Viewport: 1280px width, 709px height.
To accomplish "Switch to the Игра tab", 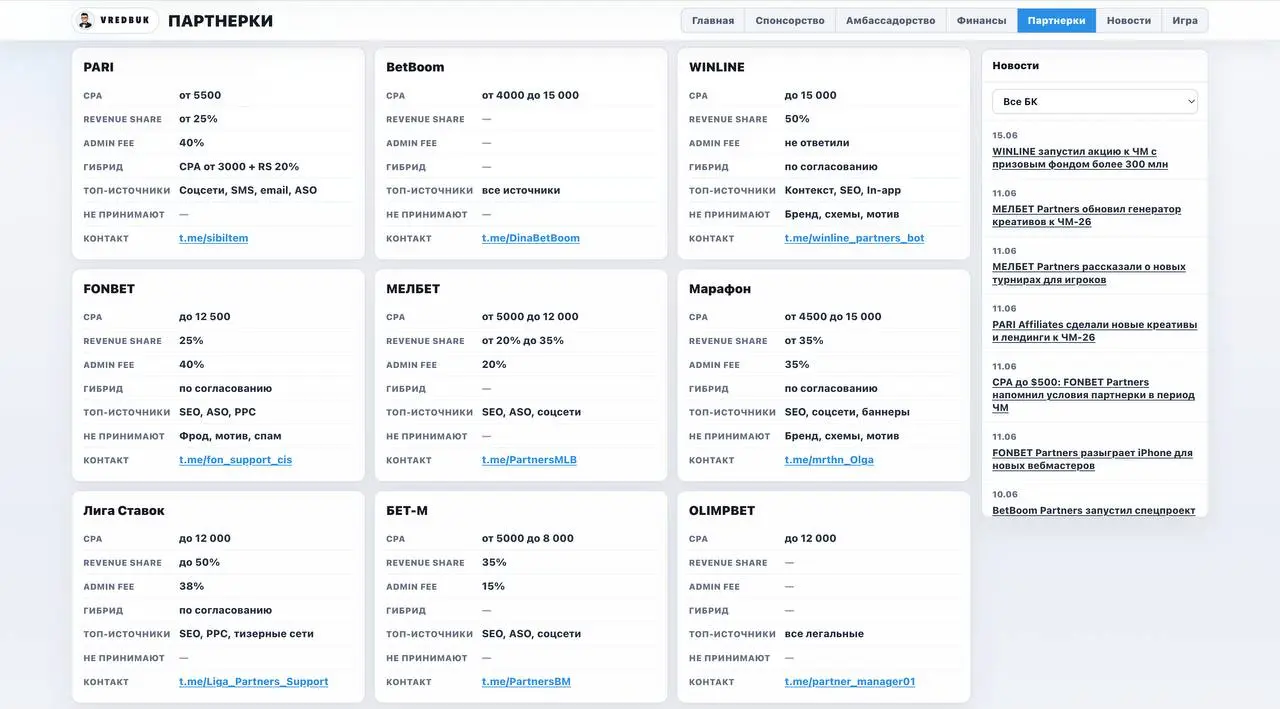I will click(1185, 20).
